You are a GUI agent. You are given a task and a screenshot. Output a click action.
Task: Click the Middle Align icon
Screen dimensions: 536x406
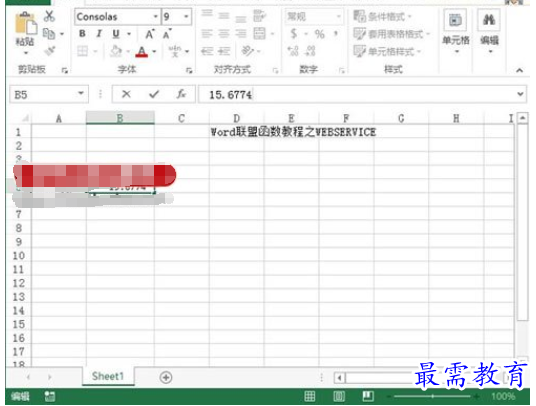coord(224,16)
